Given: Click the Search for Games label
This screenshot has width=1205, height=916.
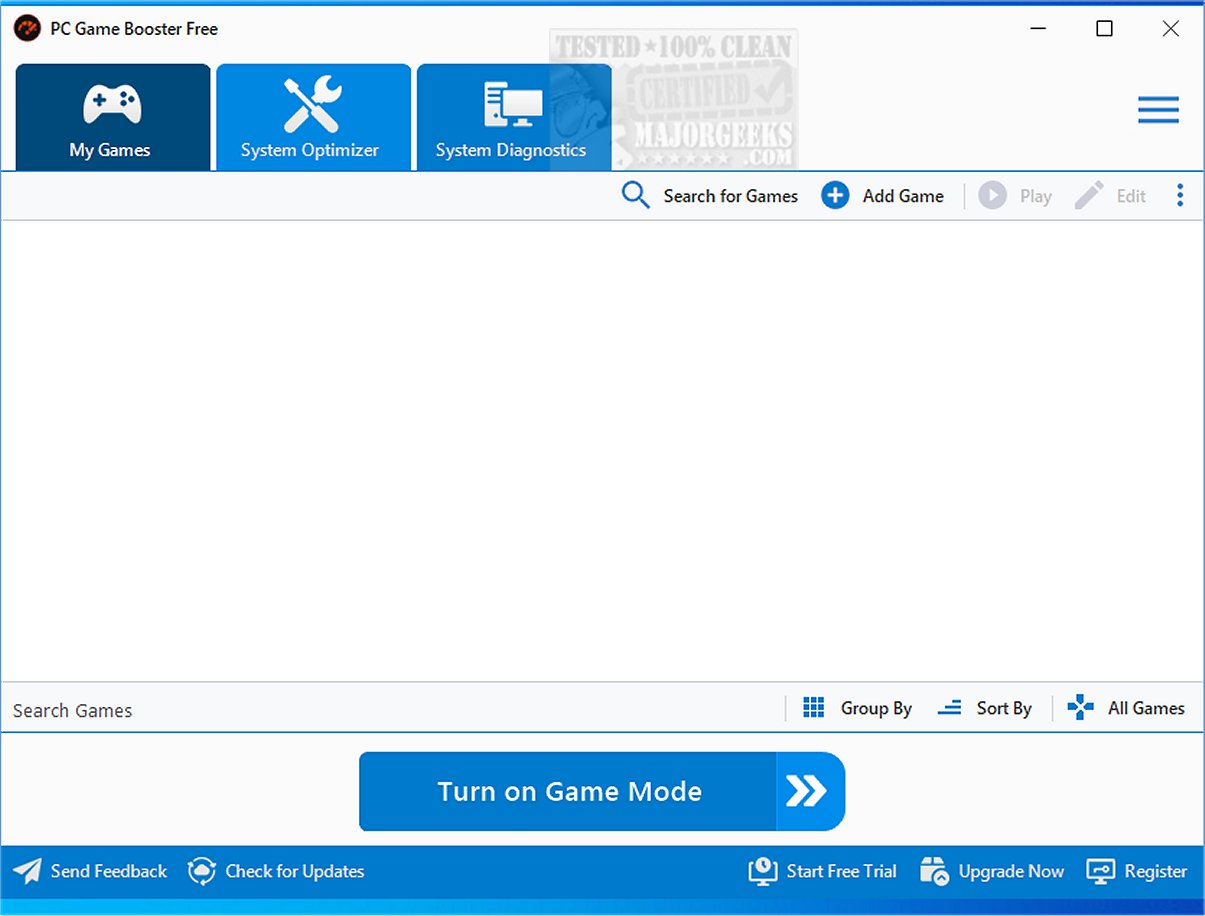Looking at the screenshot, I should (x=731, y=196).
